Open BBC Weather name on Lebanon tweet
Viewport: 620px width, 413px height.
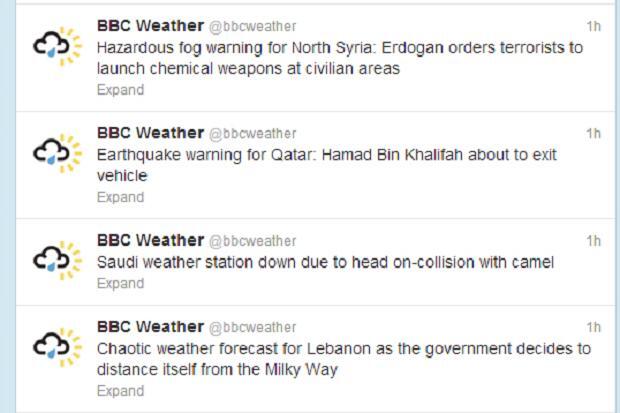[x=149, y=326]
